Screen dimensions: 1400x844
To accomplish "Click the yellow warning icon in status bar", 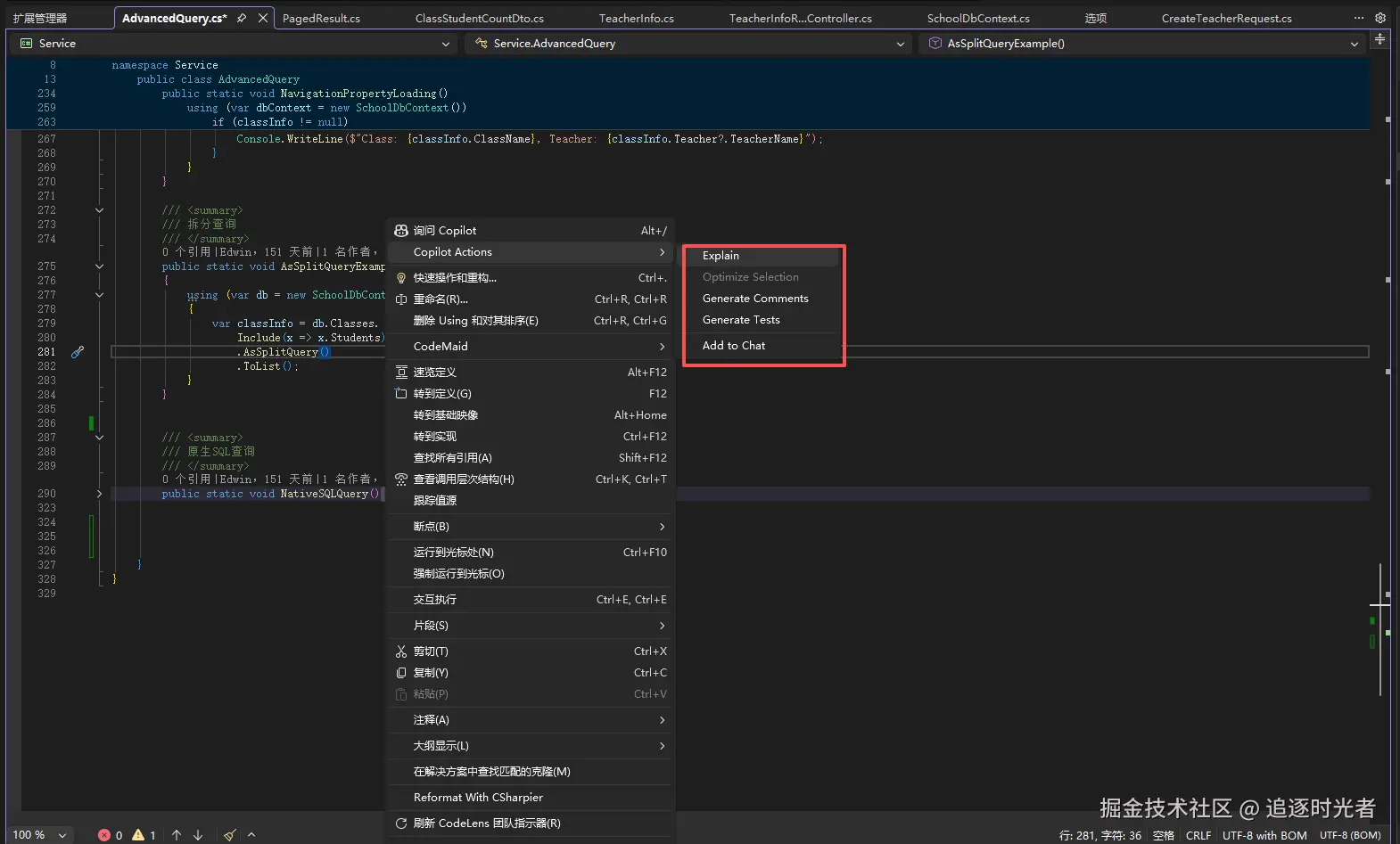I will (x=138, y=835).
